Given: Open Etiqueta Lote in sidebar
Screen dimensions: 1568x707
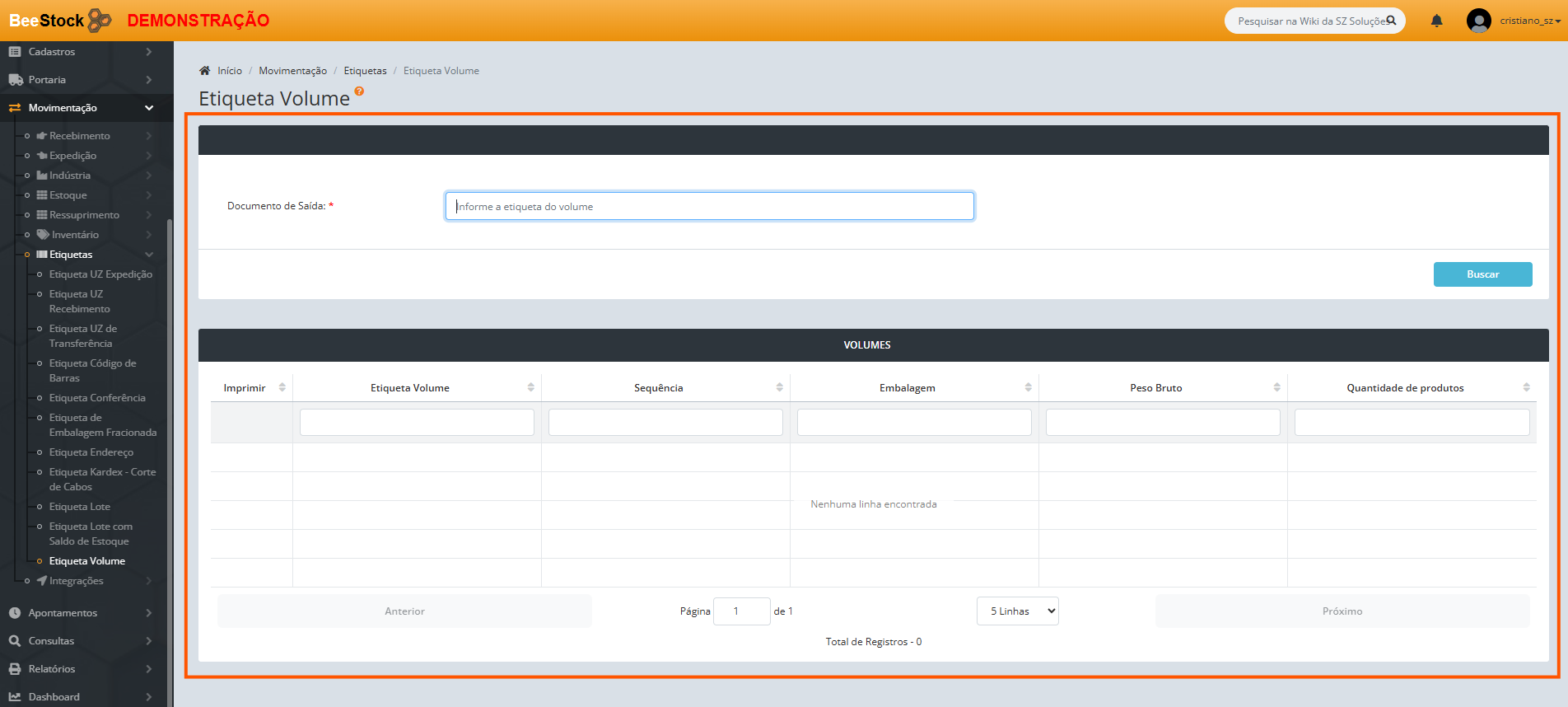Looking at the screenshot, I should coord(79,507).
